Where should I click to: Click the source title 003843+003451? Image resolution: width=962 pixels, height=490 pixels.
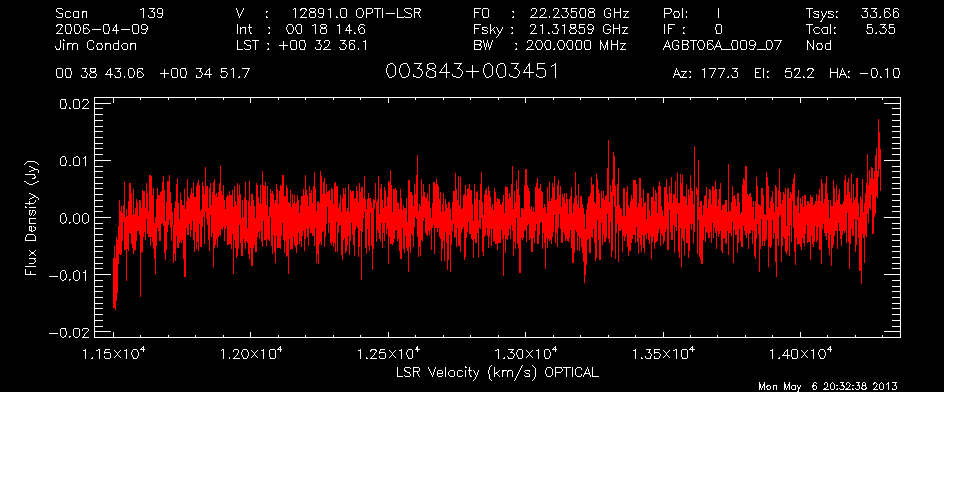472,72
